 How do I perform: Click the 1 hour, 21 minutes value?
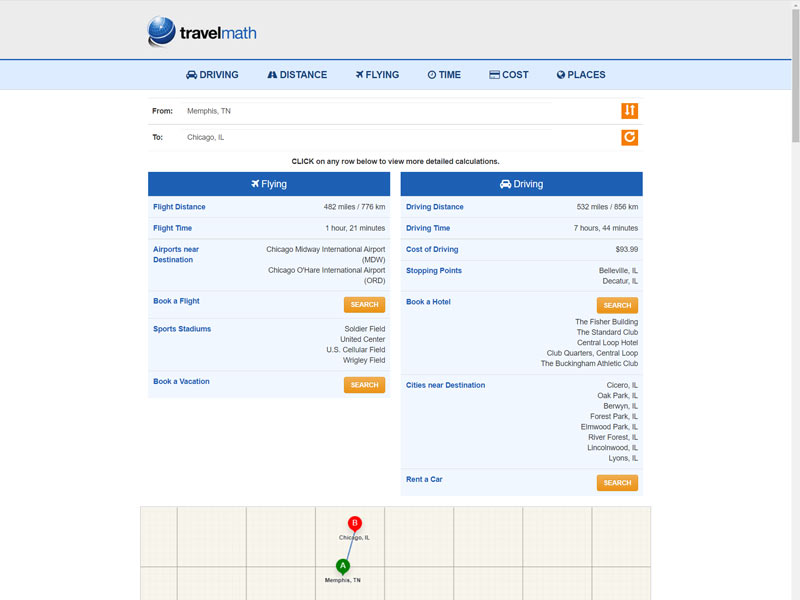point(355,228)
